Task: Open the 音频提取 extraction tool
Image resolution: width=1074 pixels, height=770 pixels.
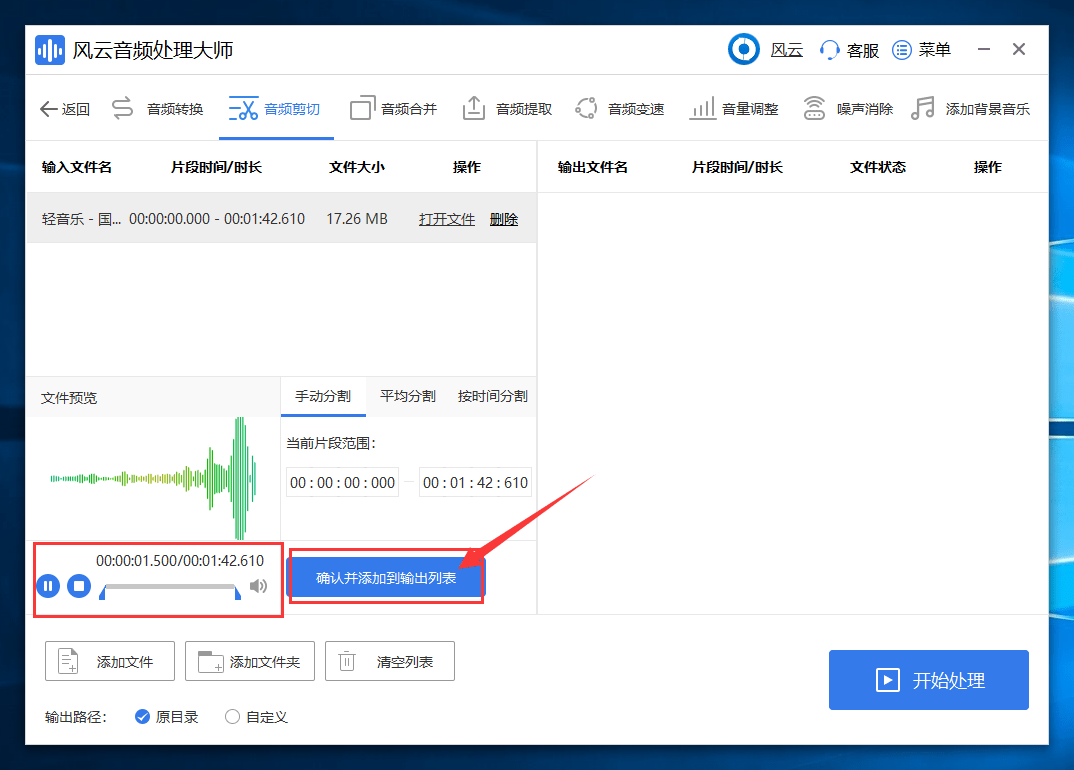Action: pos(507,109)
